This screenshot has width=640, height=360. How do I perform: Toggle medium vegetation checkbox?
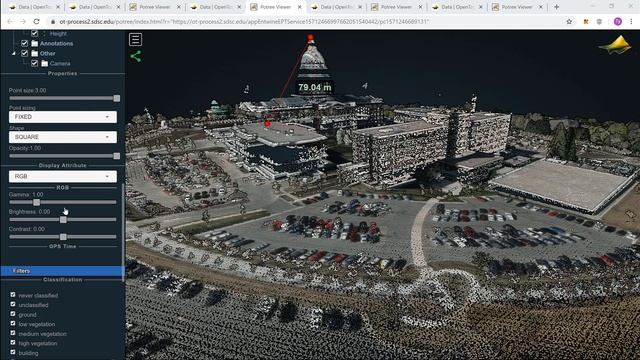13,333
